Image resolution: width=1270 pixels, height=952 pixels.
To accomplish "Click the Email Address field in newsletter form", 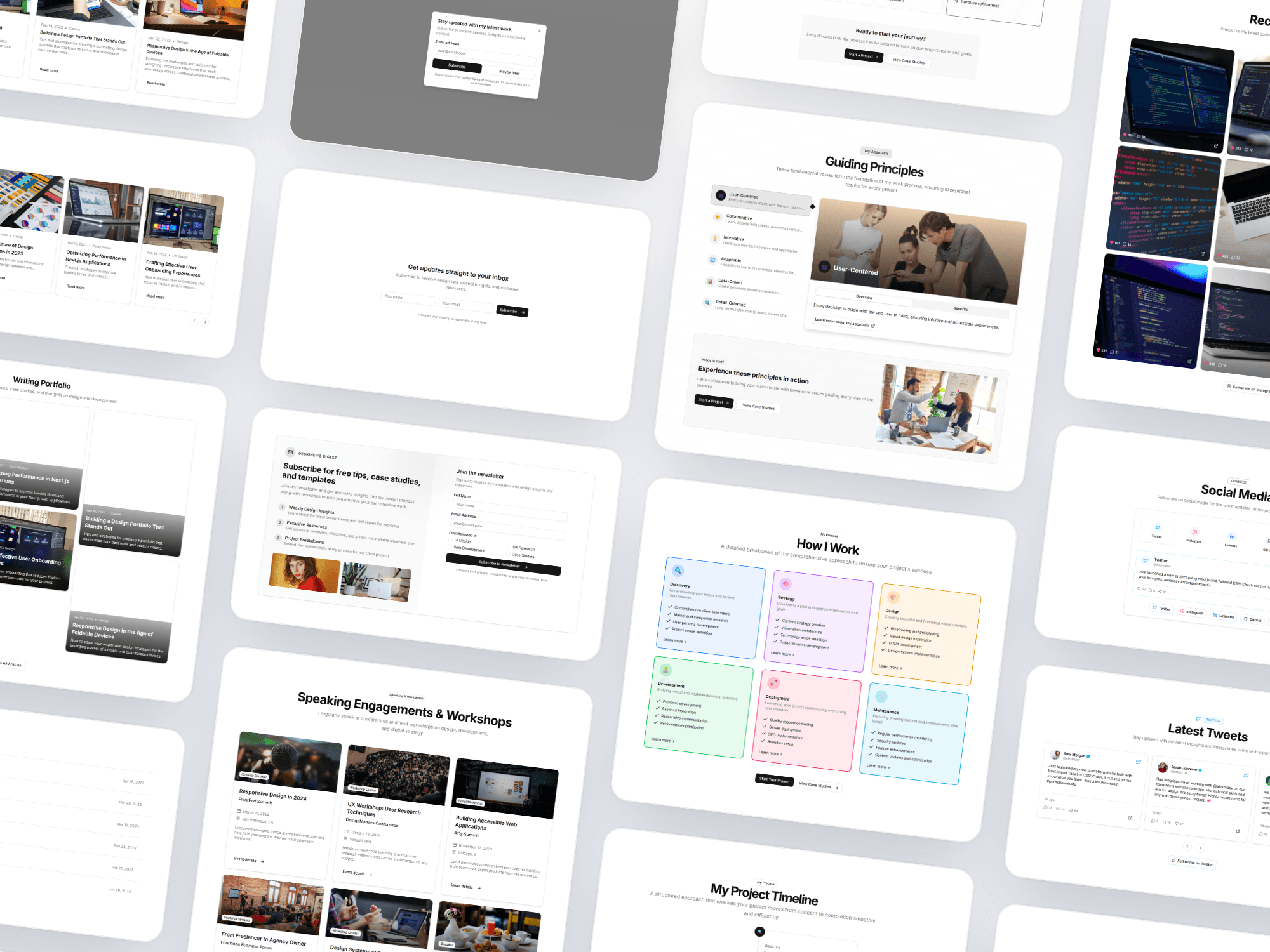I will click(x=508, y=529).
